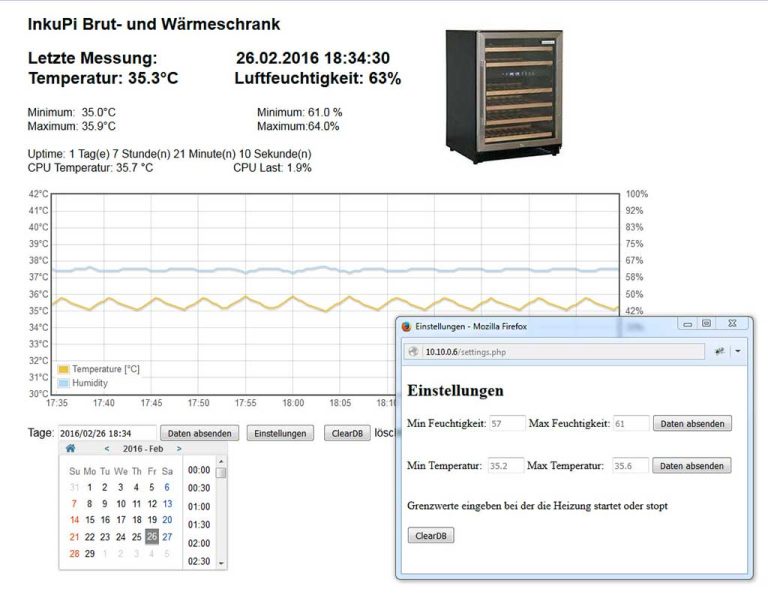The height and width of the screenshot is (595, 768).
Task: Click the 18:00 chart axis label
Action: coord(293,403)
